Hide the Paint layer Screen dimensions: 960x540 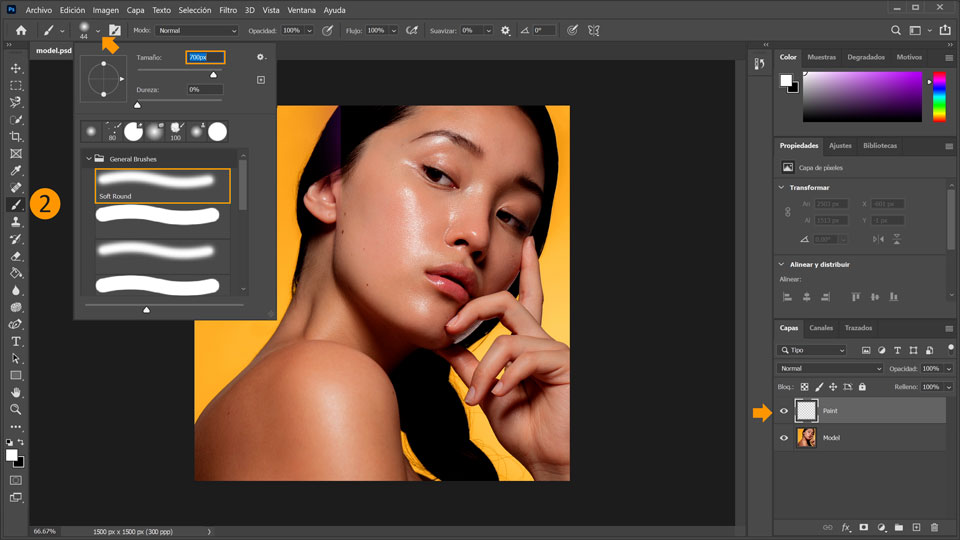coord(784,411)
